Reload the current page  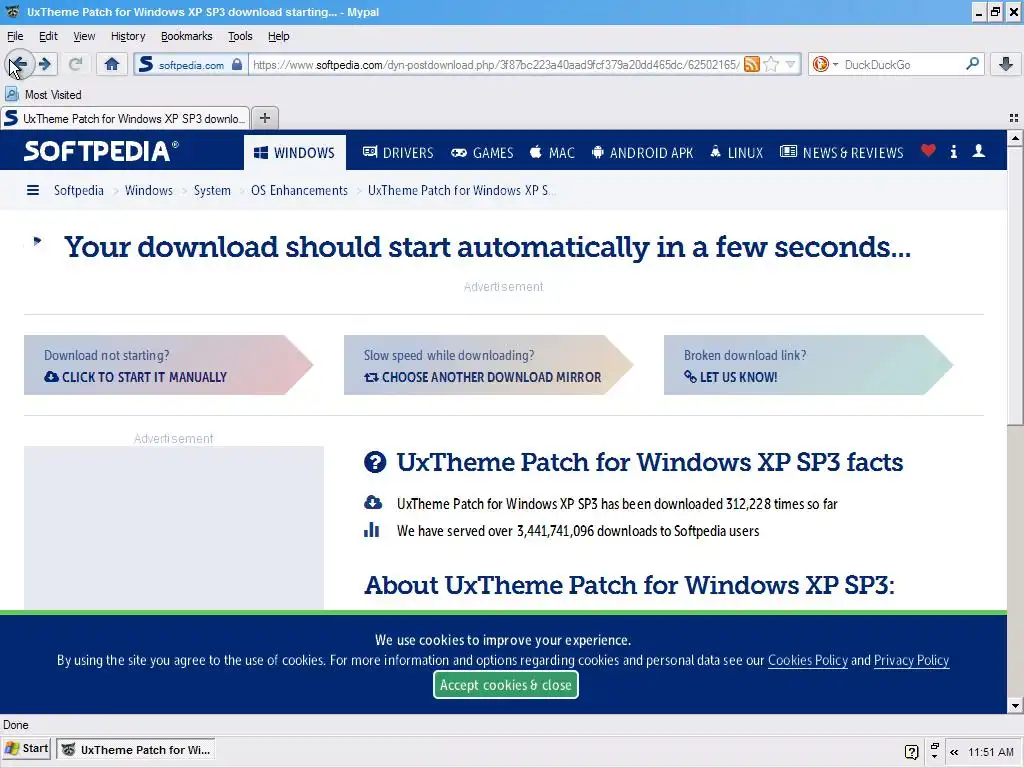click(x=75, y=64)
